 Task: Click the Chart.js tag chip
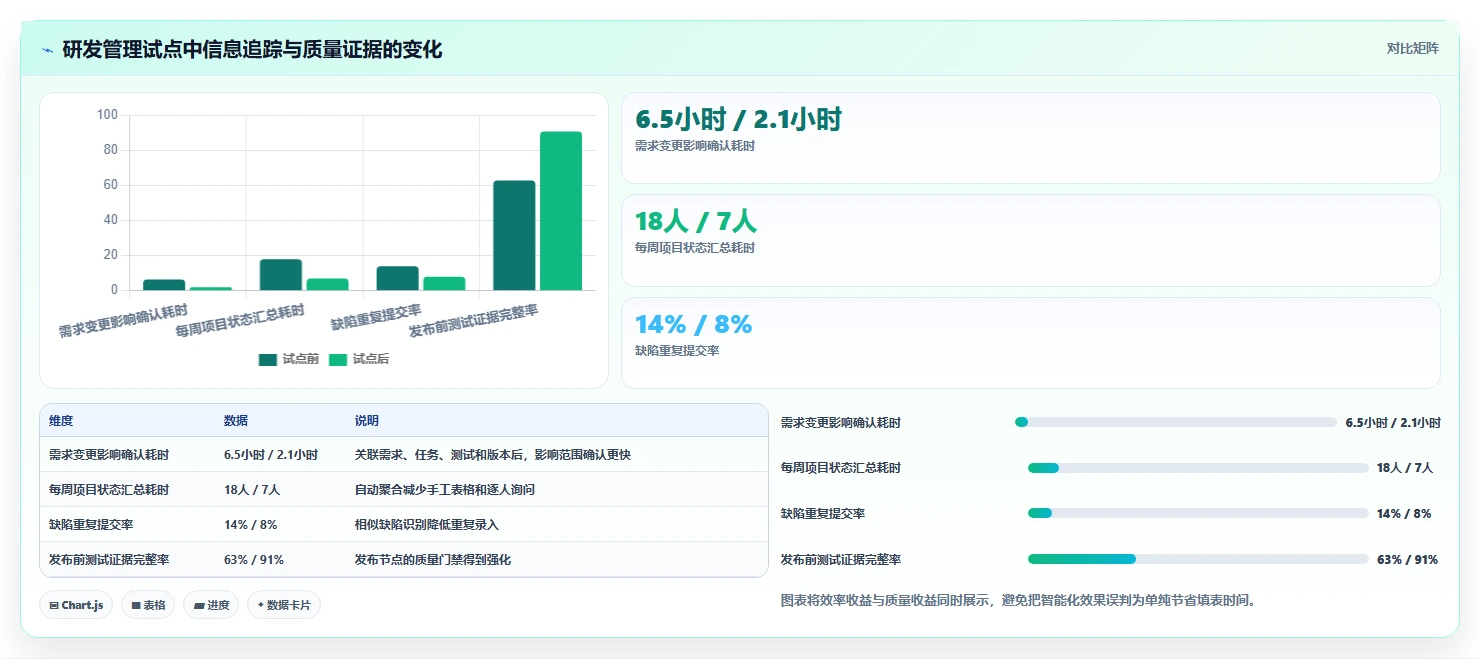tap(76, 605)
